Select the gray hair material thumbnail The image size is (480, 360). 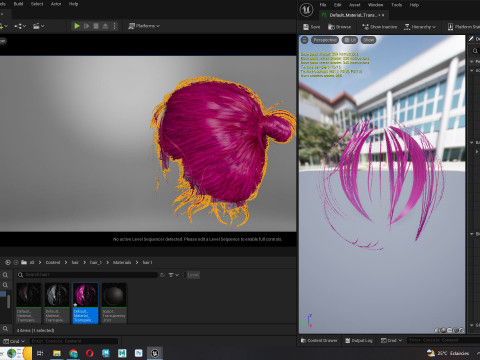coord(57,303)
